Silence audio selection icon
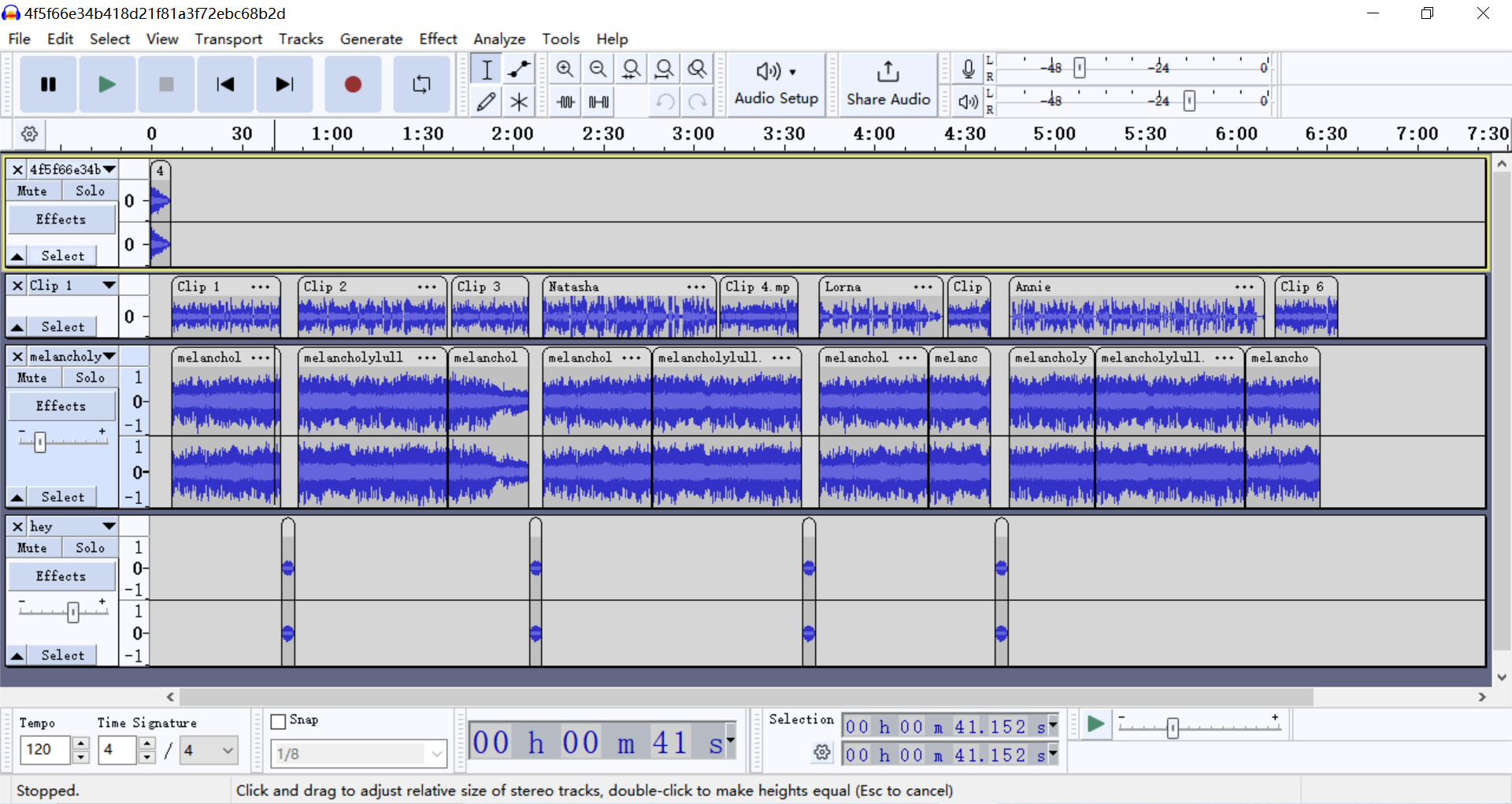Viewport: 1512px width, 804px height. tap(598, 102)
